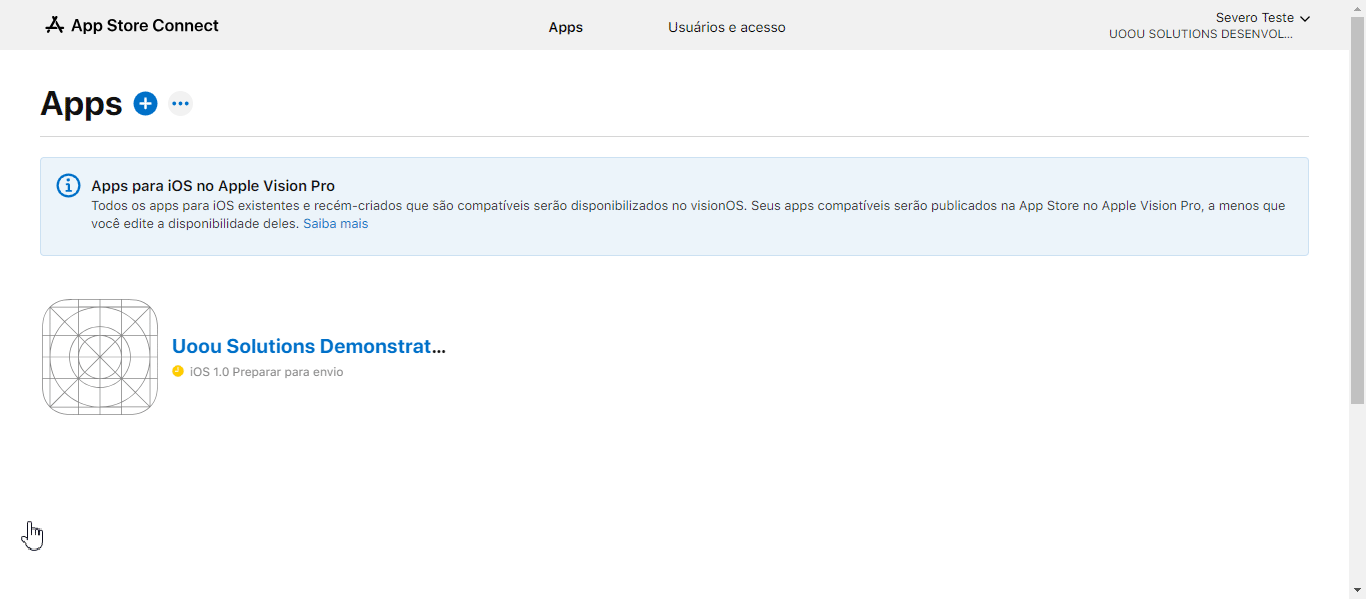
Task: Click the Apps para iOS no Apple Vision Pro heading
Action: 213,186
